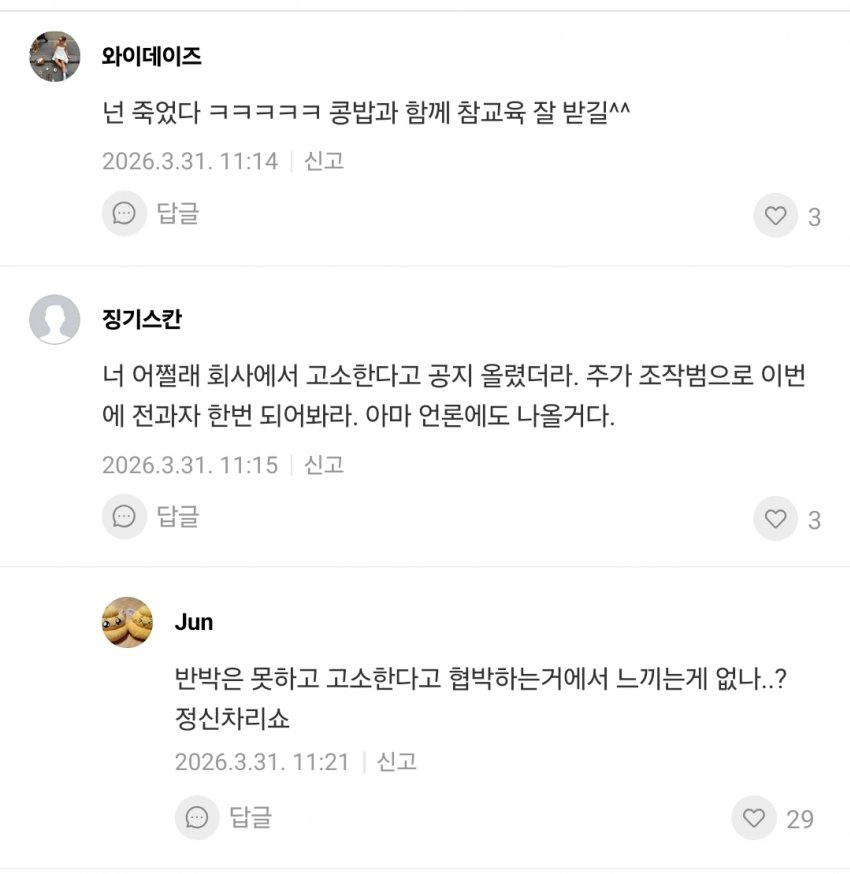Click 답글 text under Jun's reply
This screenshot has height=874, width=850.
pyautogui.click(x=250, y=817)
